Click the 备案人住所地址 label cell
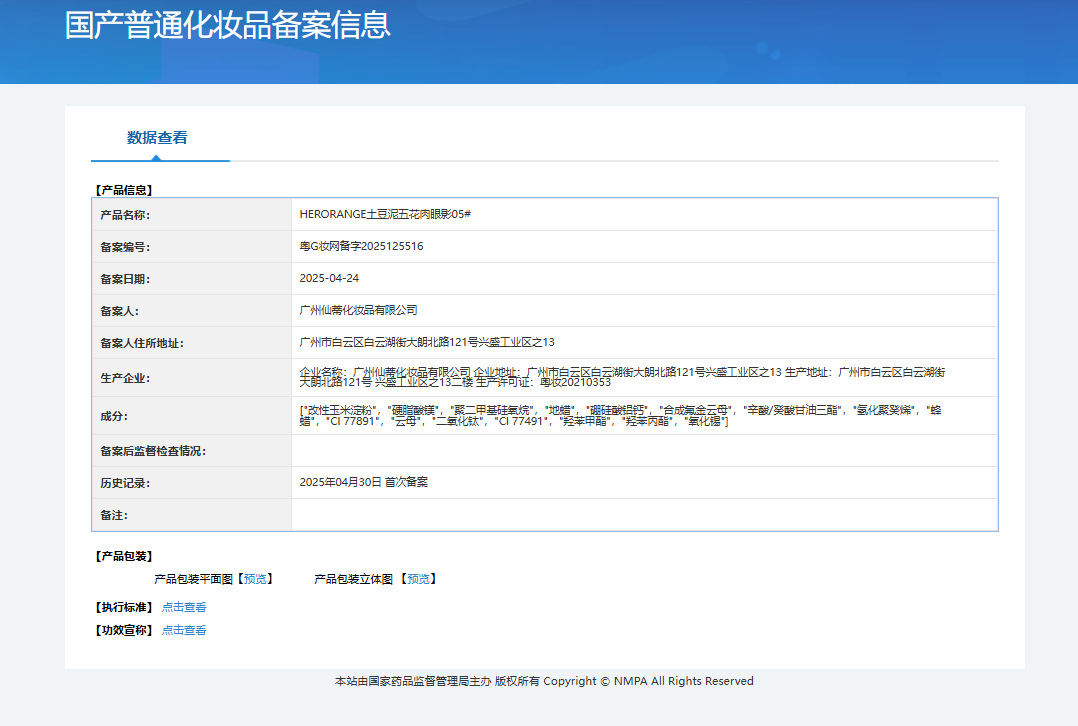This screenshot has width=1078, height=726. [x=192, y=343]
